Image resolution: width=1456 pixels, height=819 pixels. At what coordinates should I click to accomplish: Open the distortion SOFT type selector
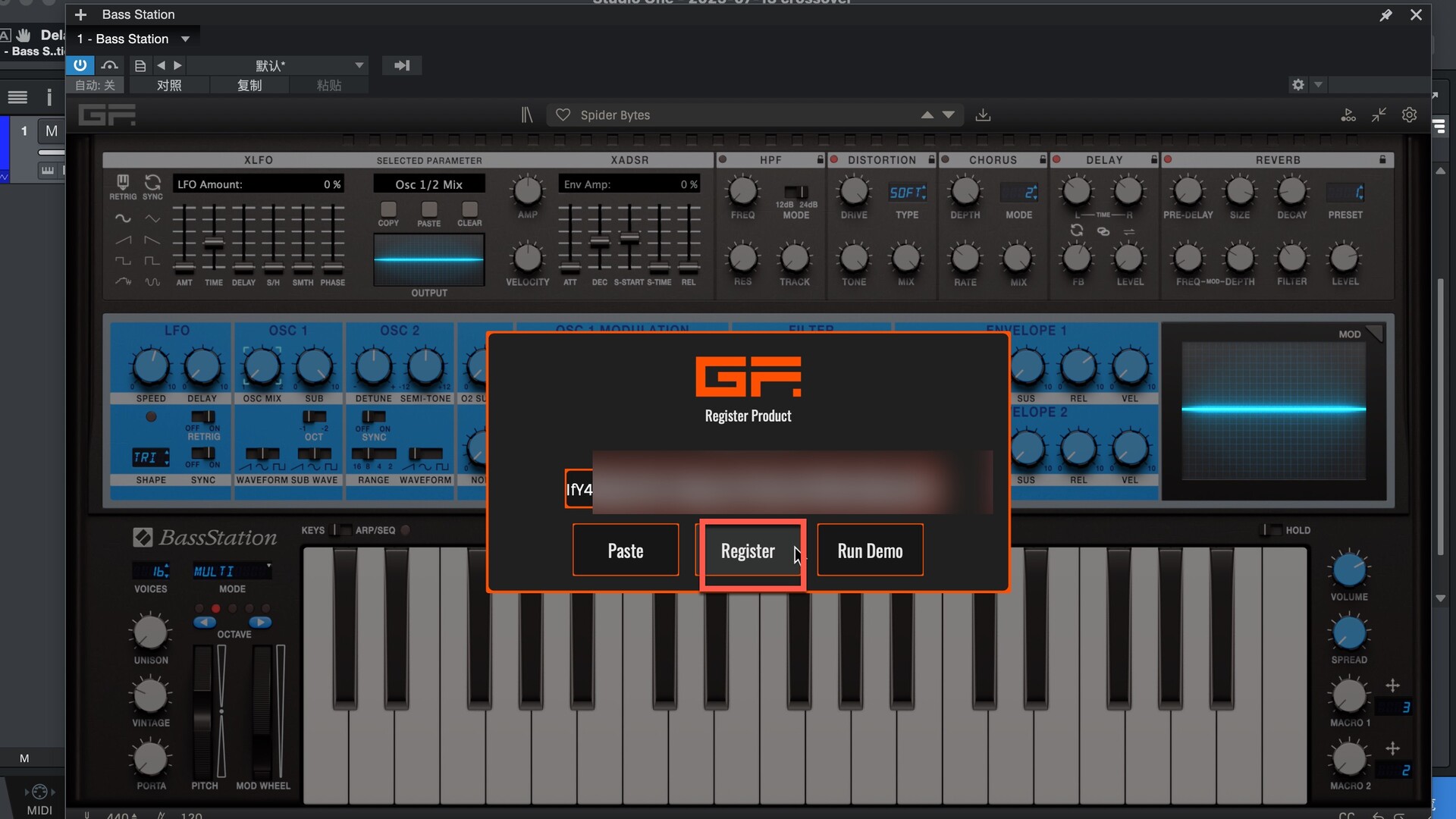pyautogui.click(x=907, y=193)
